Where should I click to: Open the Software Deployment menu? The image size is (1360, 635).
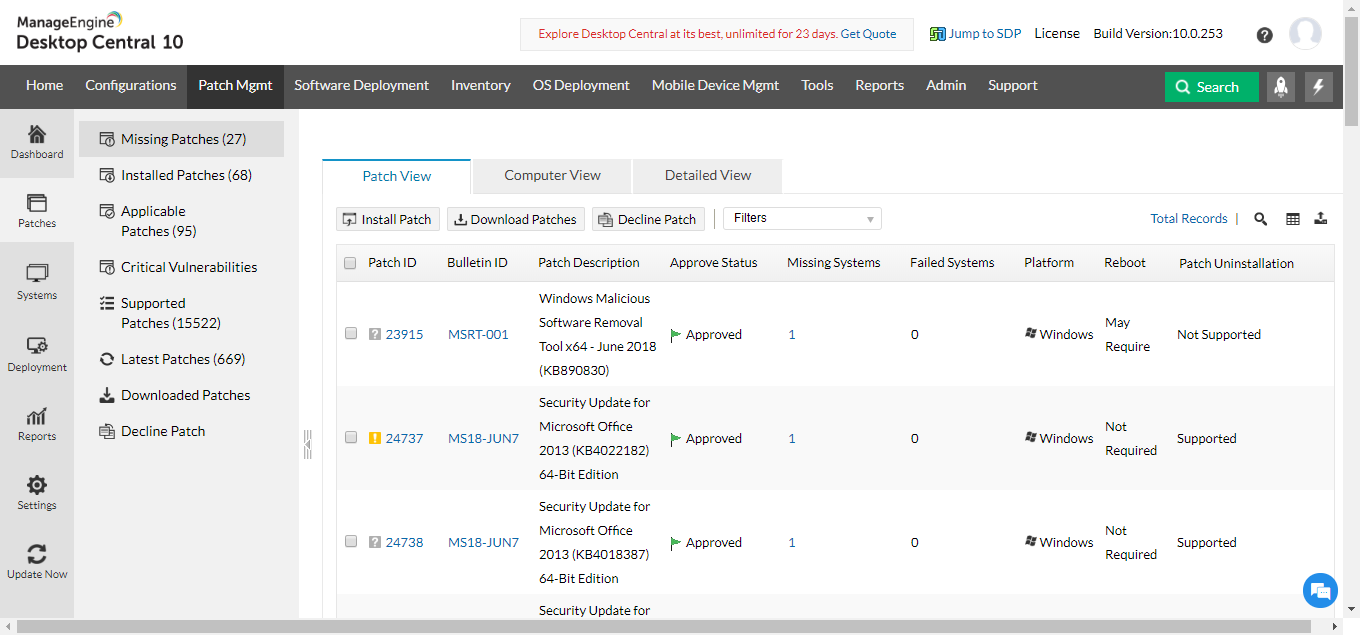coord(361,86)
